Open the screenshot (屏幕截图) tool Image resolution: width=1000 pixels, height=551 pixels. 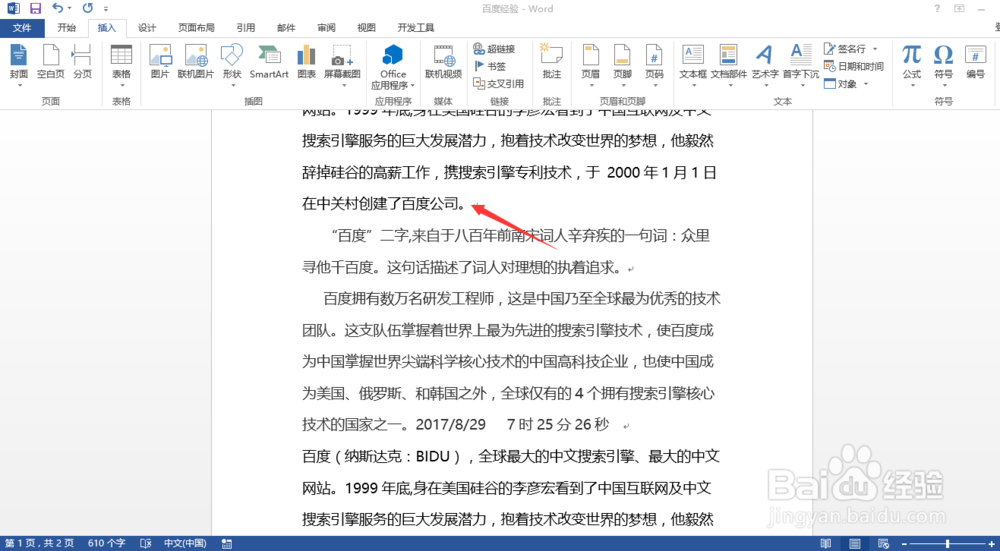342,62
